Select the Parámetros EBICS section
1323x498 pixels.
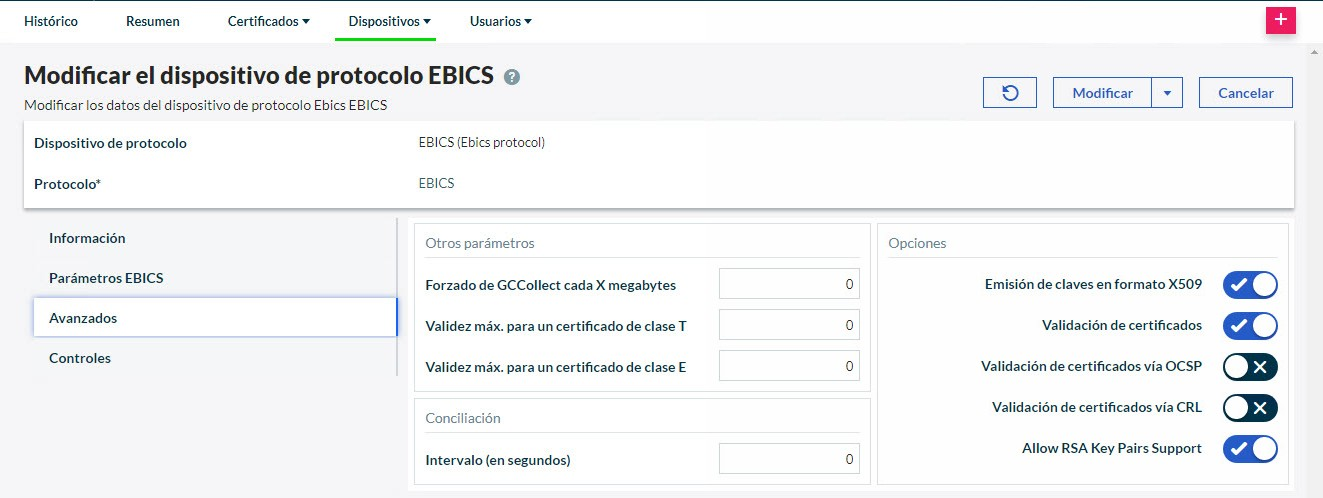tap(106, 278)
